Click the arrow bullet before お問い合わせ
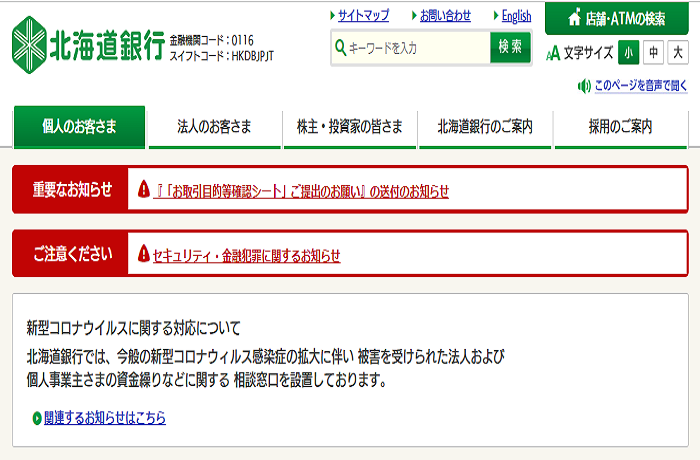This screenshot has height=460, width=700. click(414, 16)
